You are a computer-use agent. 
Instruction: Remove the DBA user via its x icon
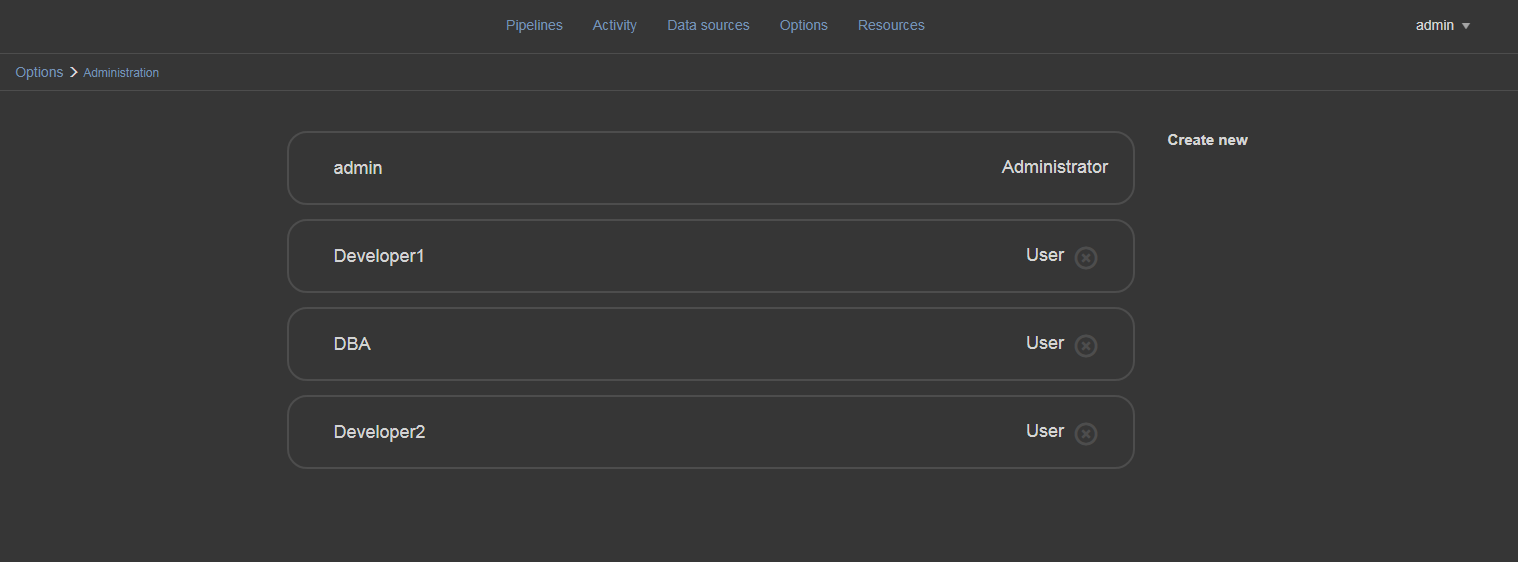click(1085, 346)
